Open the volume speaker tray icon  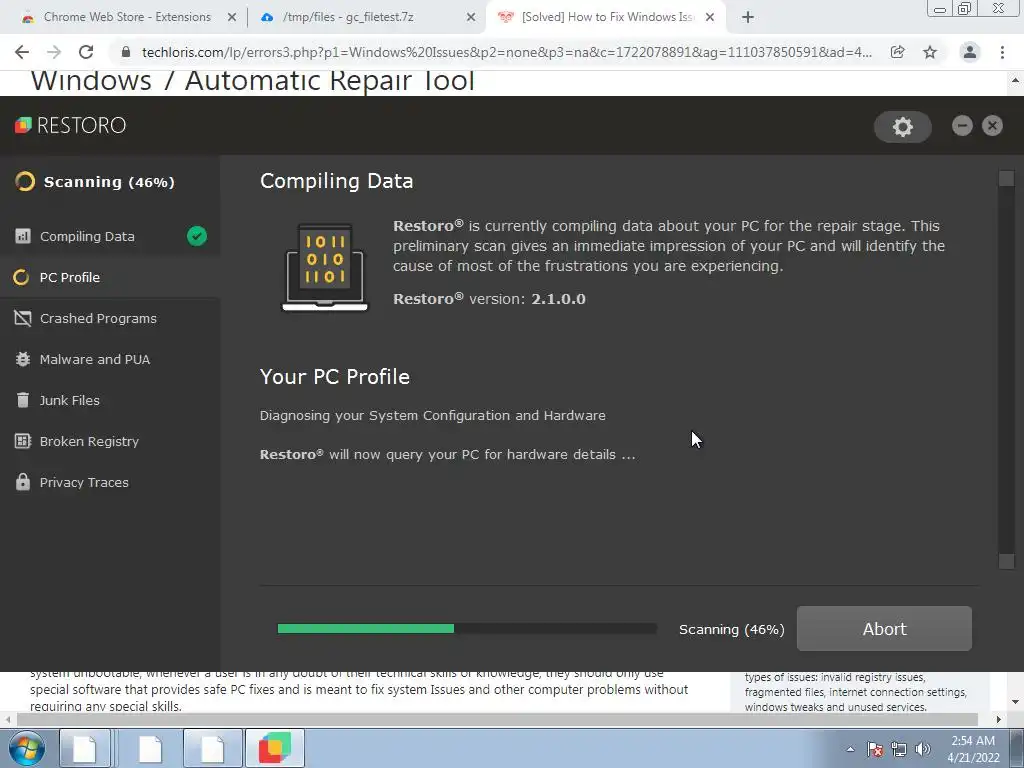pos(923,749)
